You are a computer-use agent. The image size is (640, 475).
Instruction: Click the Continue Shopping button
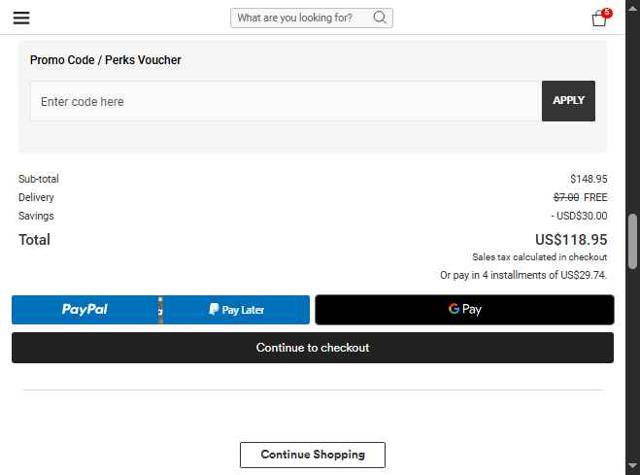pyautogui.click(x=312, y=454)
